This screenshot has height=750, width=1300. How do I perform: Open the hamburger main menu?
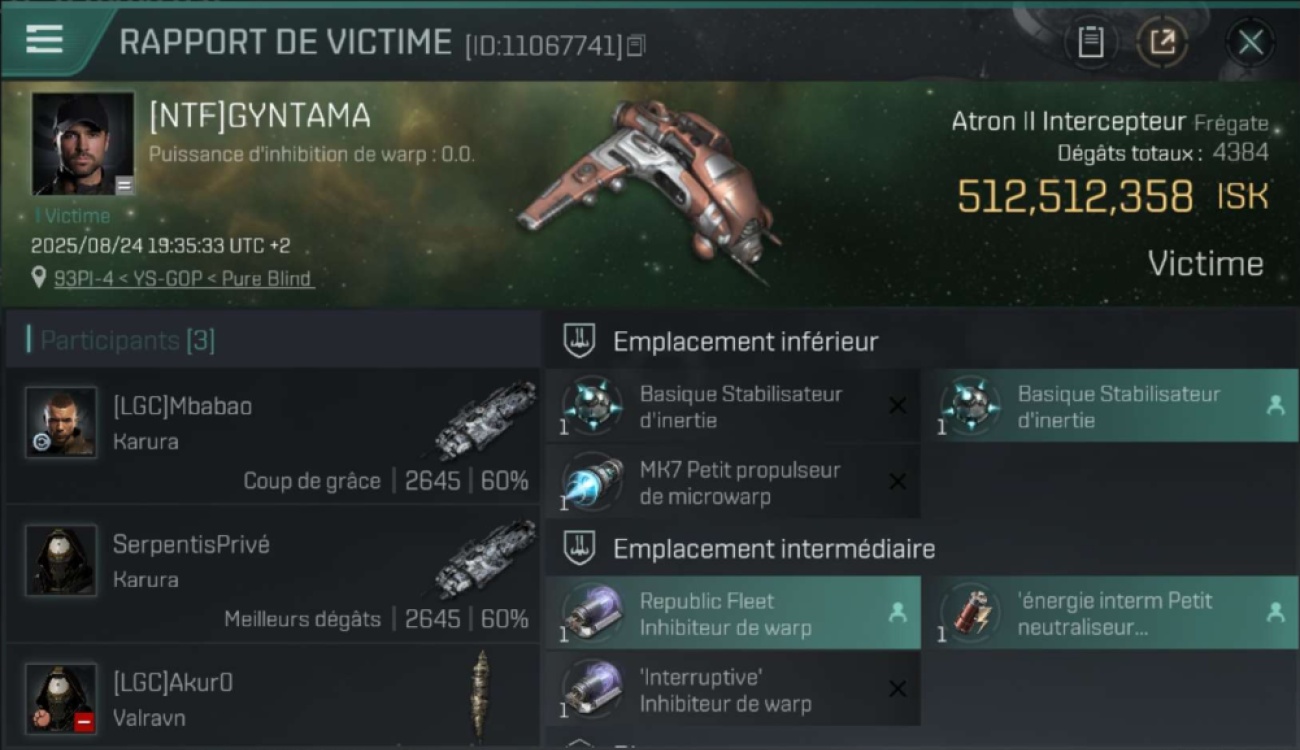(44, 40)
